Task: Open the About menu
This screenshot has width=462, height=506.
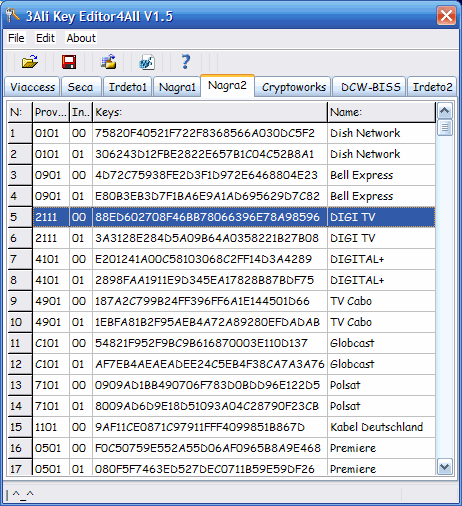Action: click(x=81, y=38)
